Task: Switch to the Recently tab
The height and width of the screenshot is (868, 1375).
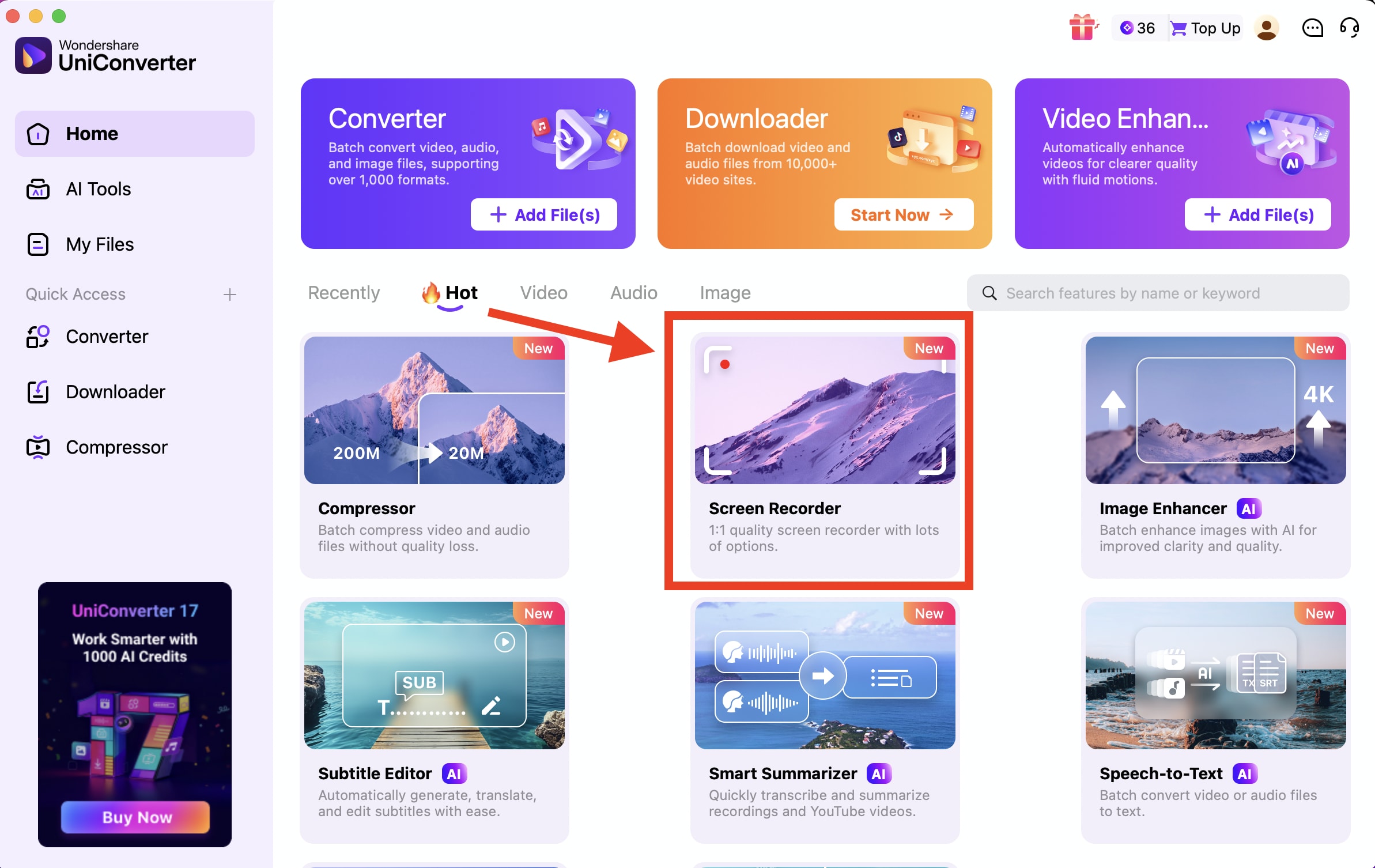Action: point(343,293)
